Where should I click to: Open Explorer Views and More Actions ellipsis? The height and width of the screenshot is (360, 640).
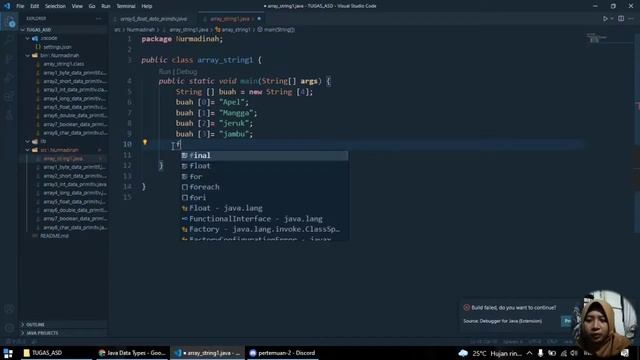click(98, 18)
